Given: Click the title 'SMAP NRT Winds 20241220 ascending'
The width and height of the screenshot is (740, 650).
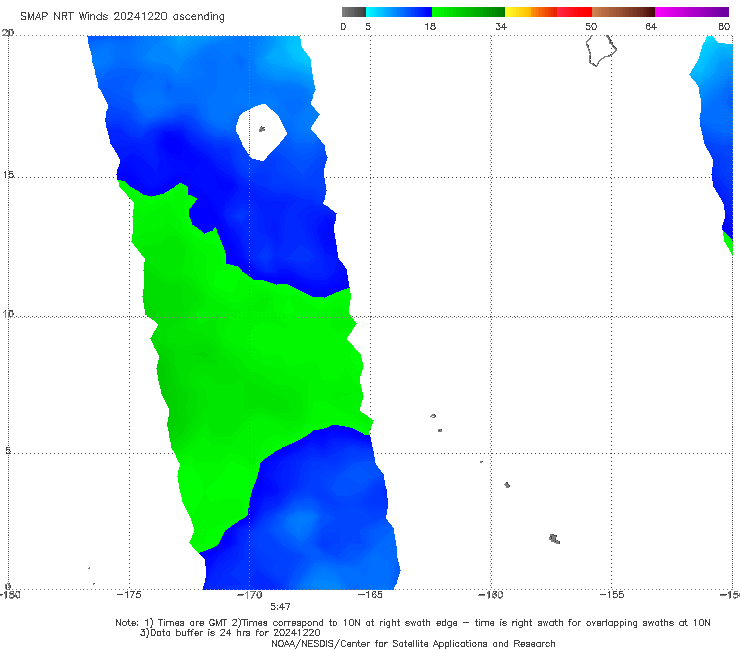Looking at the screenshot, I should pyautogui.click(x=122, y=17).
